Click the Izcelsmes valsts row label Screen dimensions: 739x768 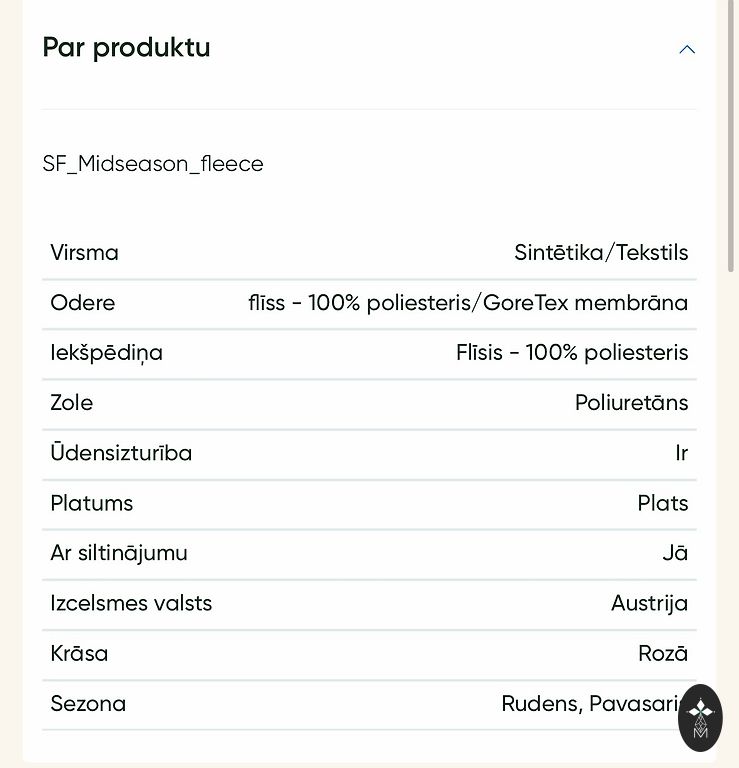click(131, 604)
